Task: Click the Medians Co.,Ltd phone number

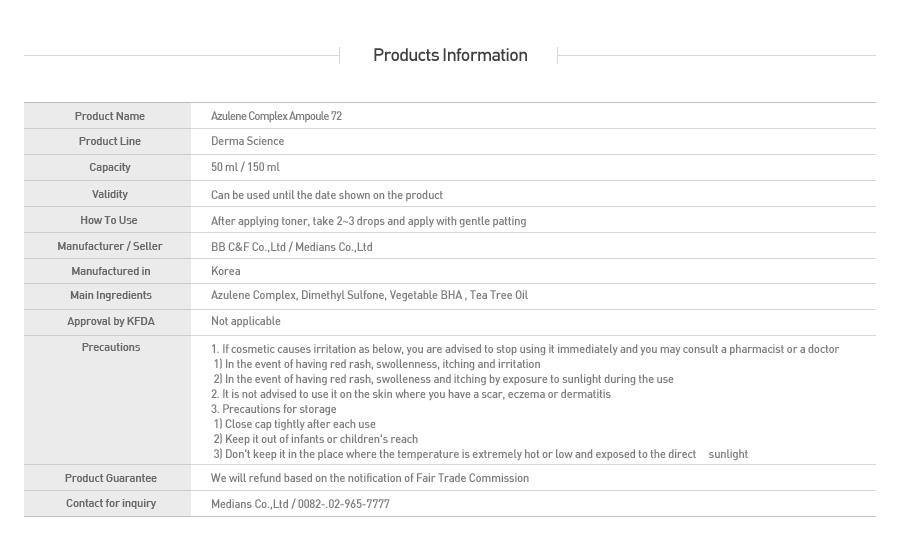Action: pyautogui.click(x=300, y=504)
